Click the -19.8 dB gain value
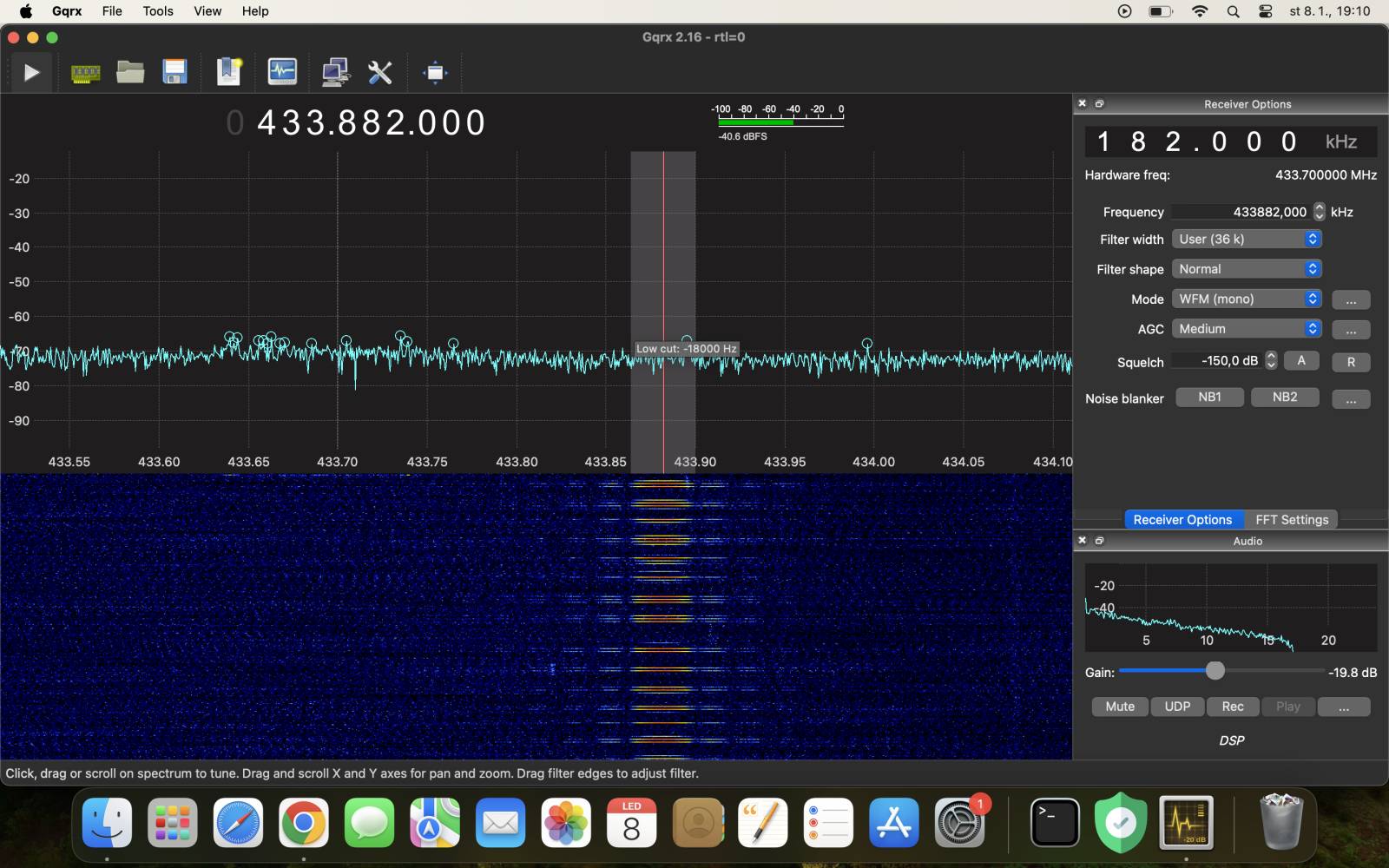Image resolution: width=1389 pixels, height=868 pixels. (x=1353, y=672)
